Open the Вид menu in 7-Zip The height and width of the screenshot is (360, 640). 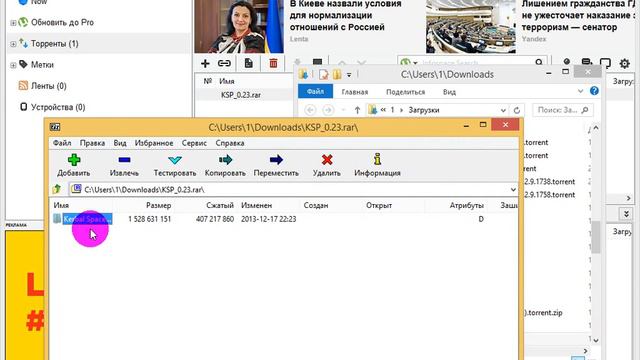point(120,143)
